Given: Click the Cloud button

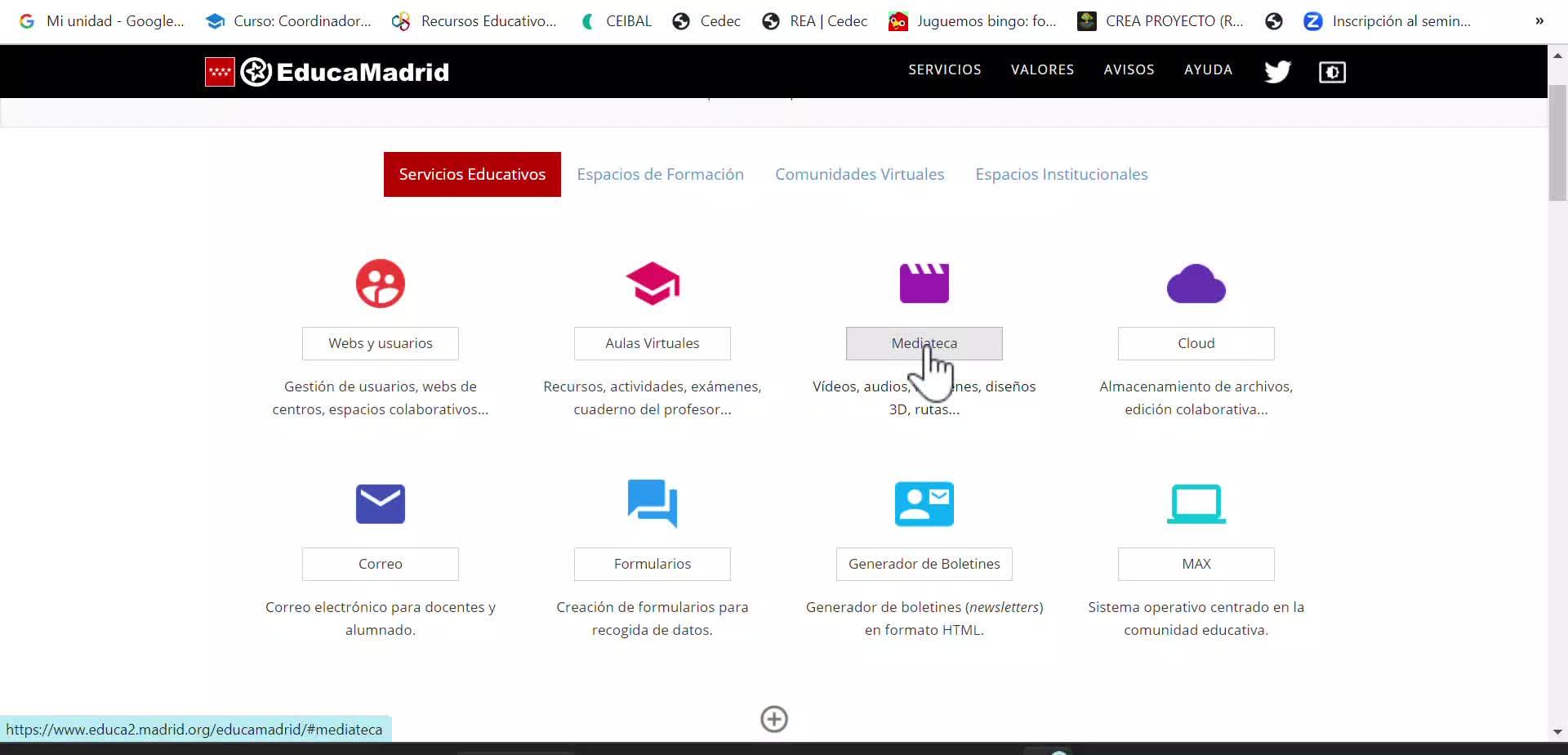Looking at the screenshot, I should click(x=1196, y=343).
